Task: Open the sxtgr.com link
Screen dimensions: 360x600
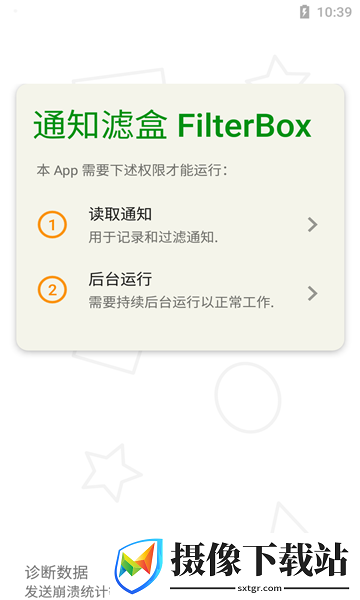Action: (x=259, y=588)
